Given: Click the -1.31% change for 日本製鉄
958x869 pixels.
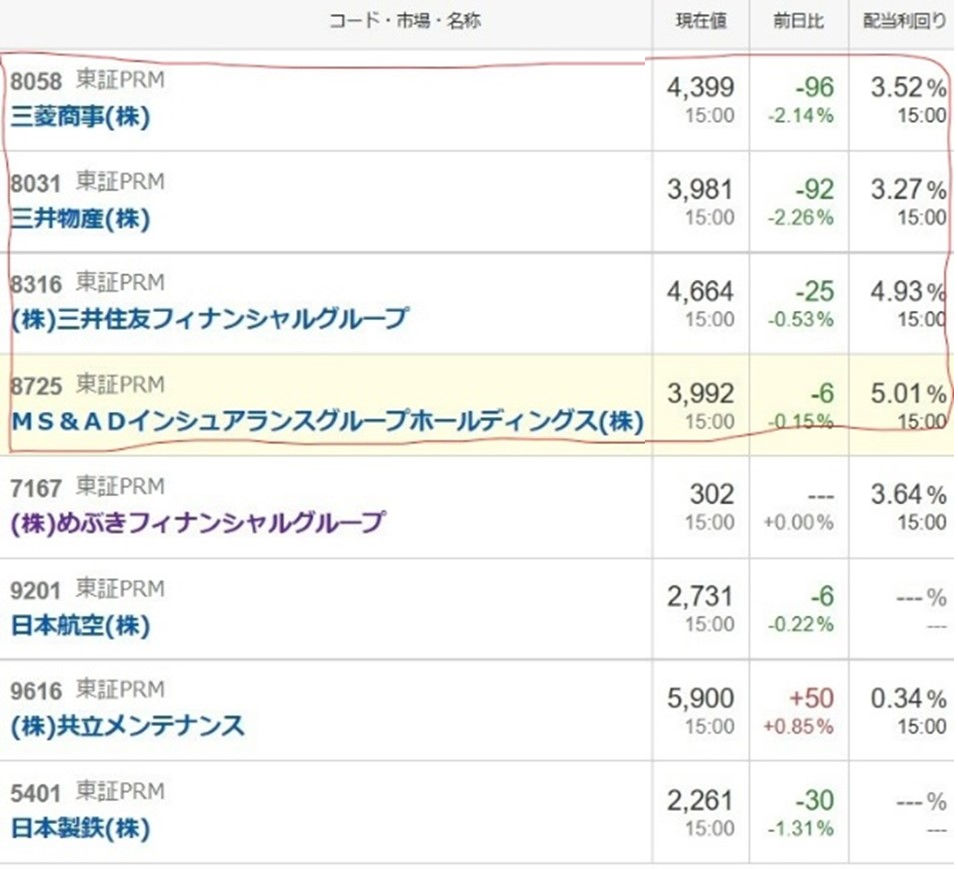Looking at the screenshot, I should coord(799,829).
